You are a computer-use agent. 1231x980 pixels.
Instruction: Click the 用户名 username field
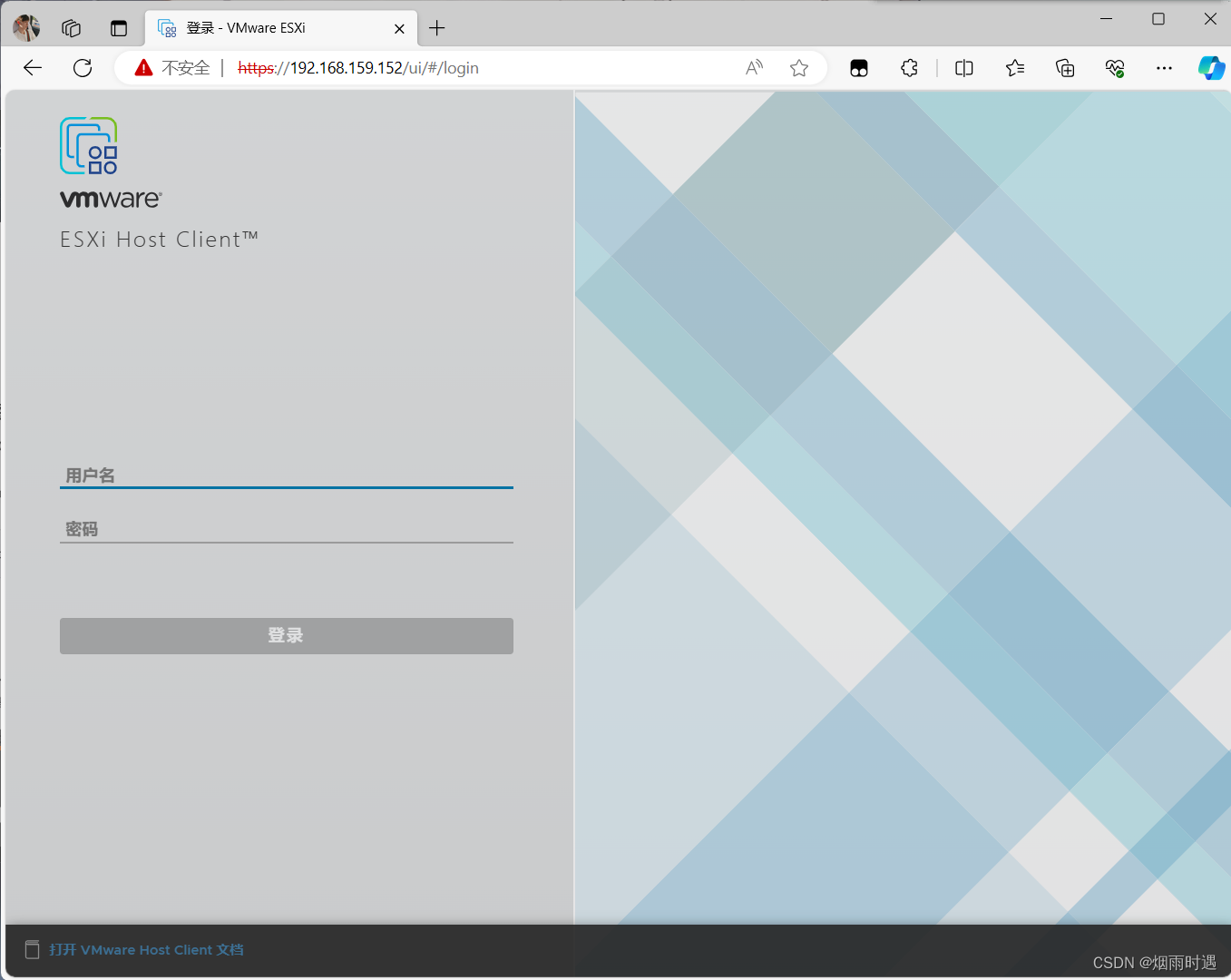(x=287, y=475)
